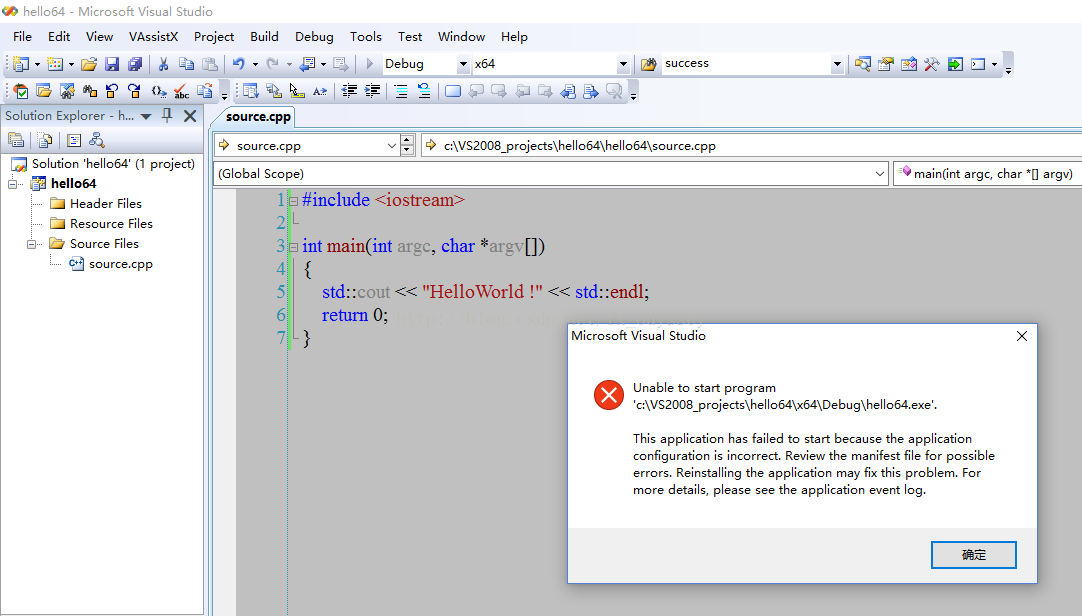Click the Start Debugging play icon
The width and height of the screenshot is (1082, 616).
click(x=369, y=64)
